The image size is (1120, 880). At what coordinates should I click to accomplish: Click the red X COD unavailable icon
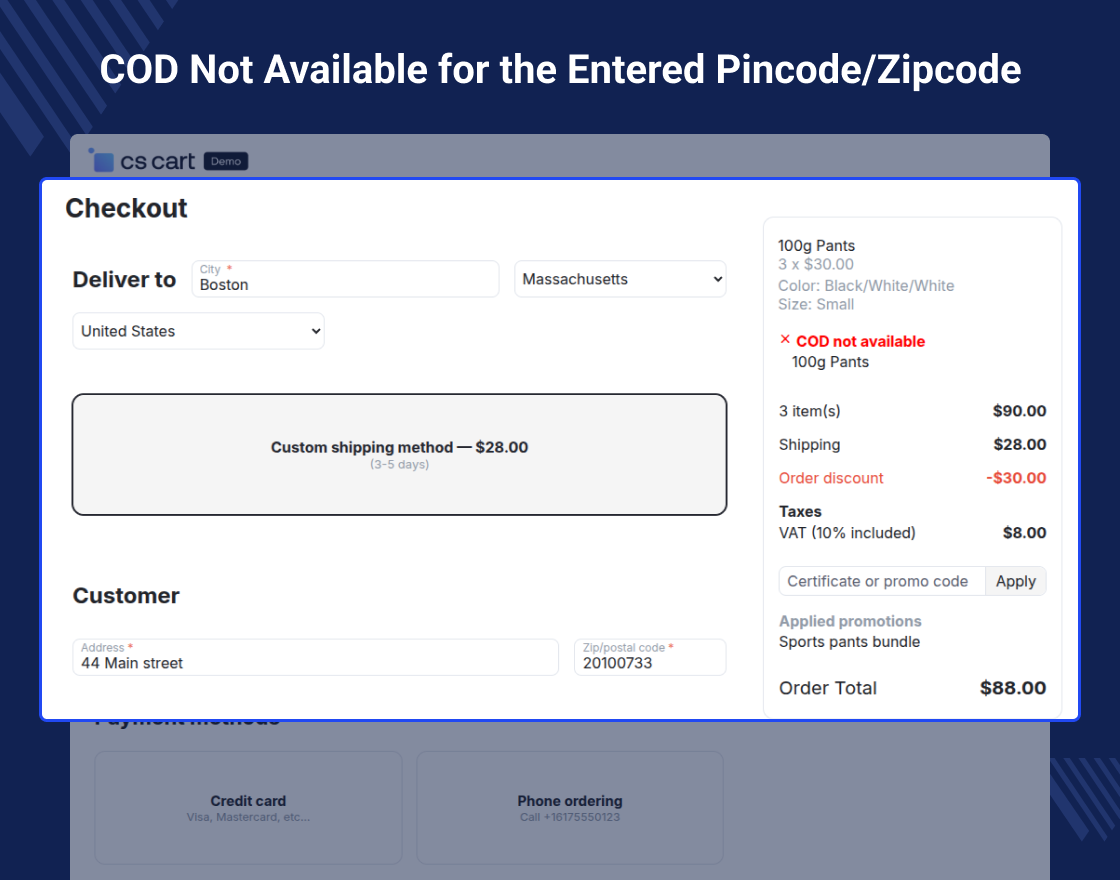785,340
